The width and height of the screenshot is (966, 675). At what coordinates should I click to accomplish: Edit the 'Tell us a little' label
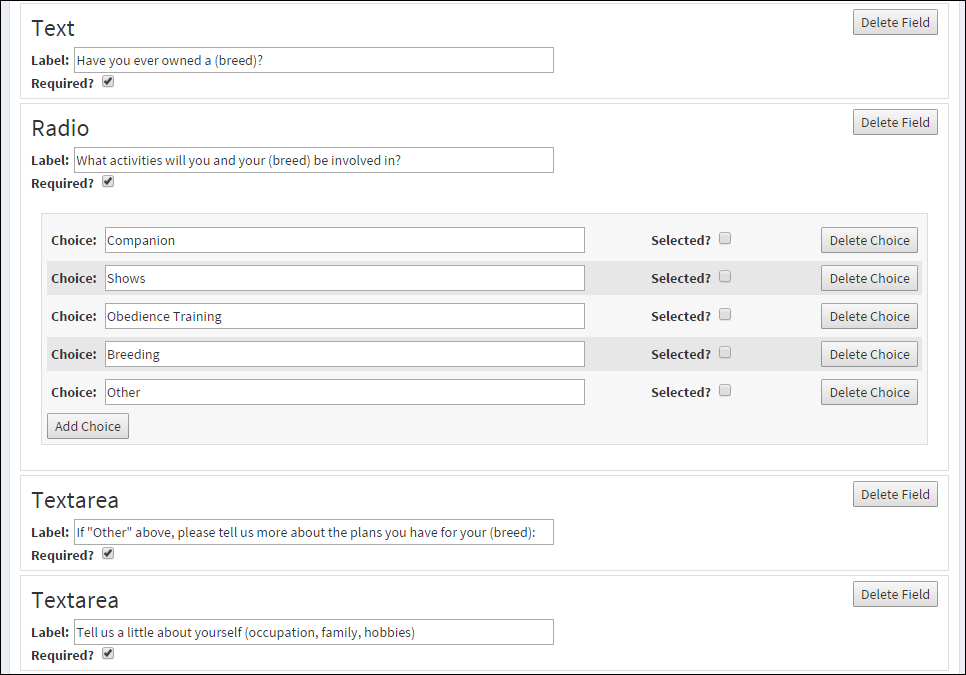coord(314,632)
